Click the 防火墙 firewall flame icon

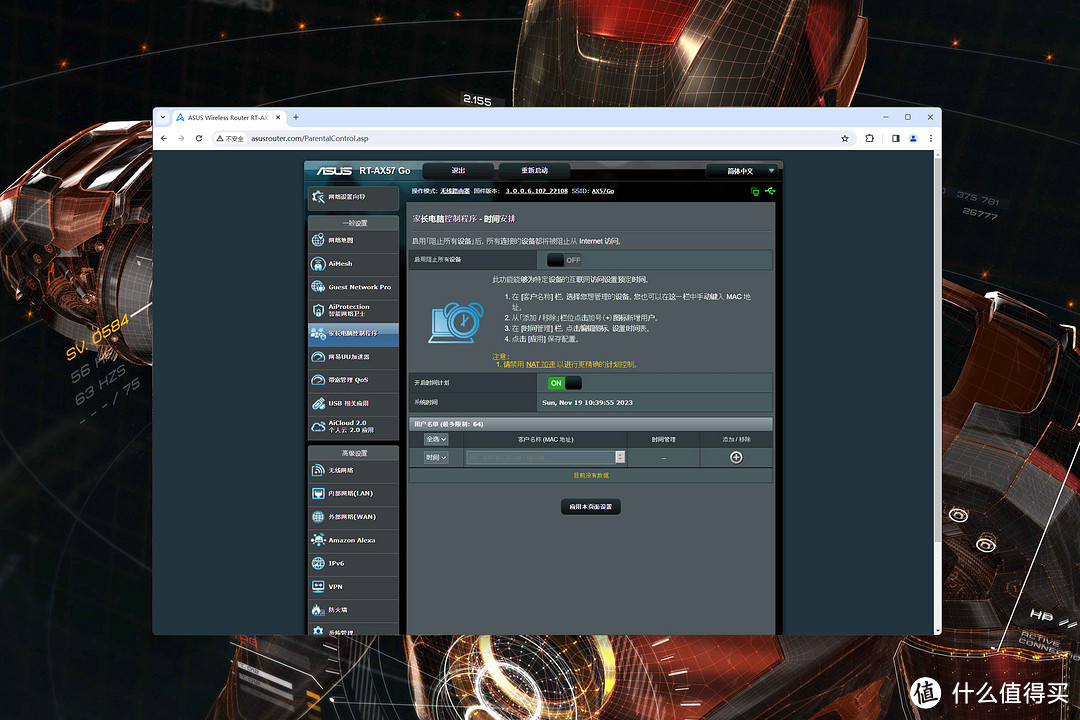coord(318,610)
